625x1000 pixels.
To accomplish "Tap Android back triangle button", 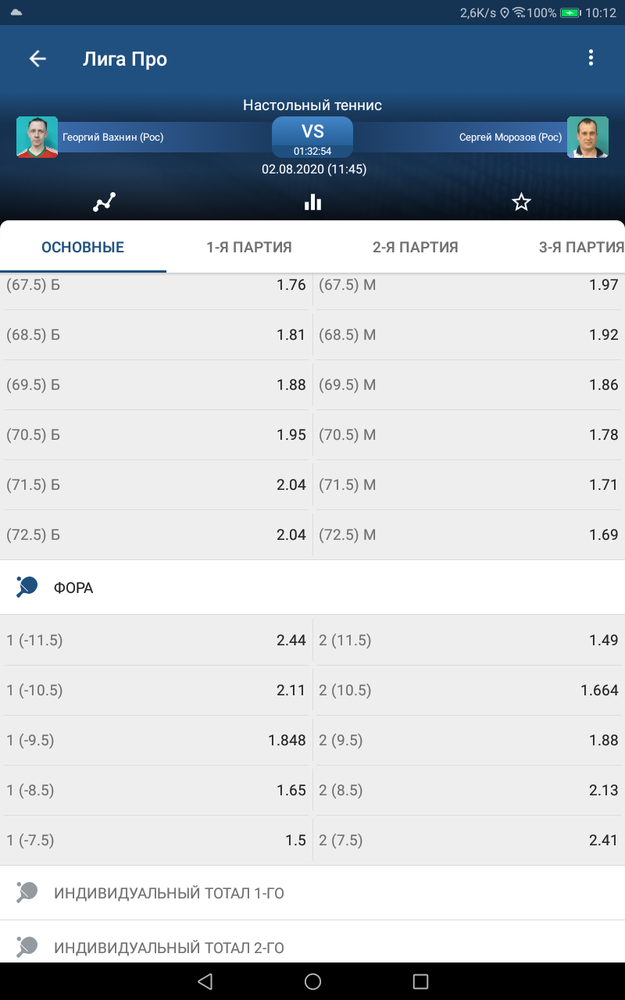I will pos(205,981).
